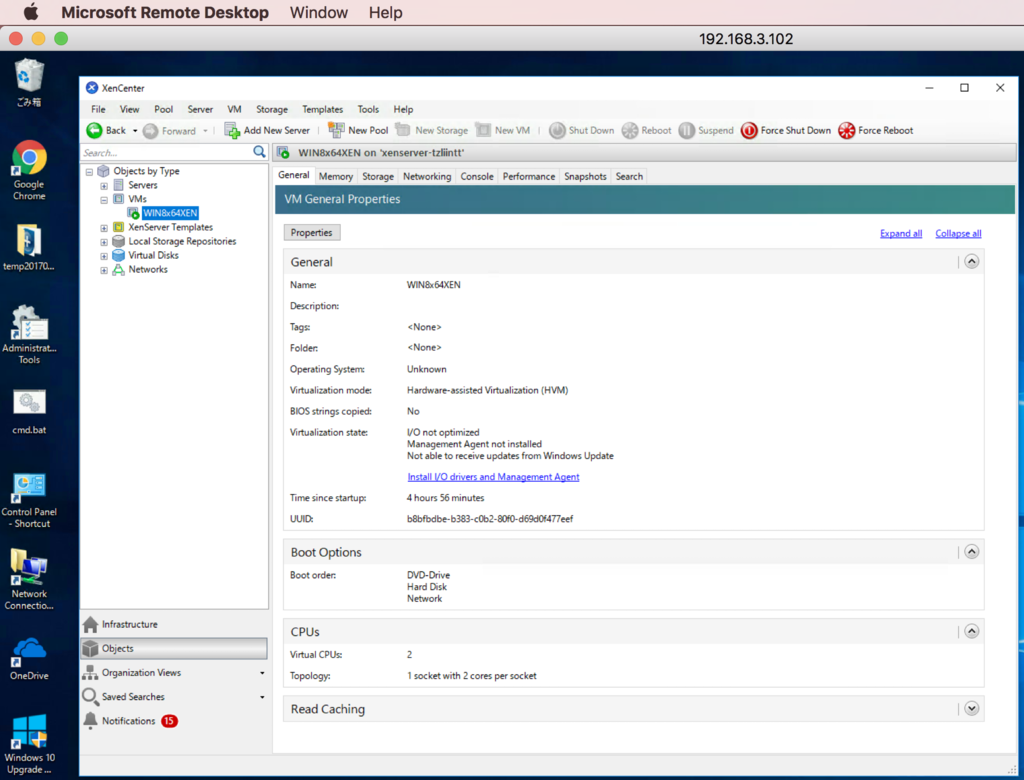Collapse the Boot Options section chevron
Screen dimensions: 1024x780
click(x=972, y=552)
